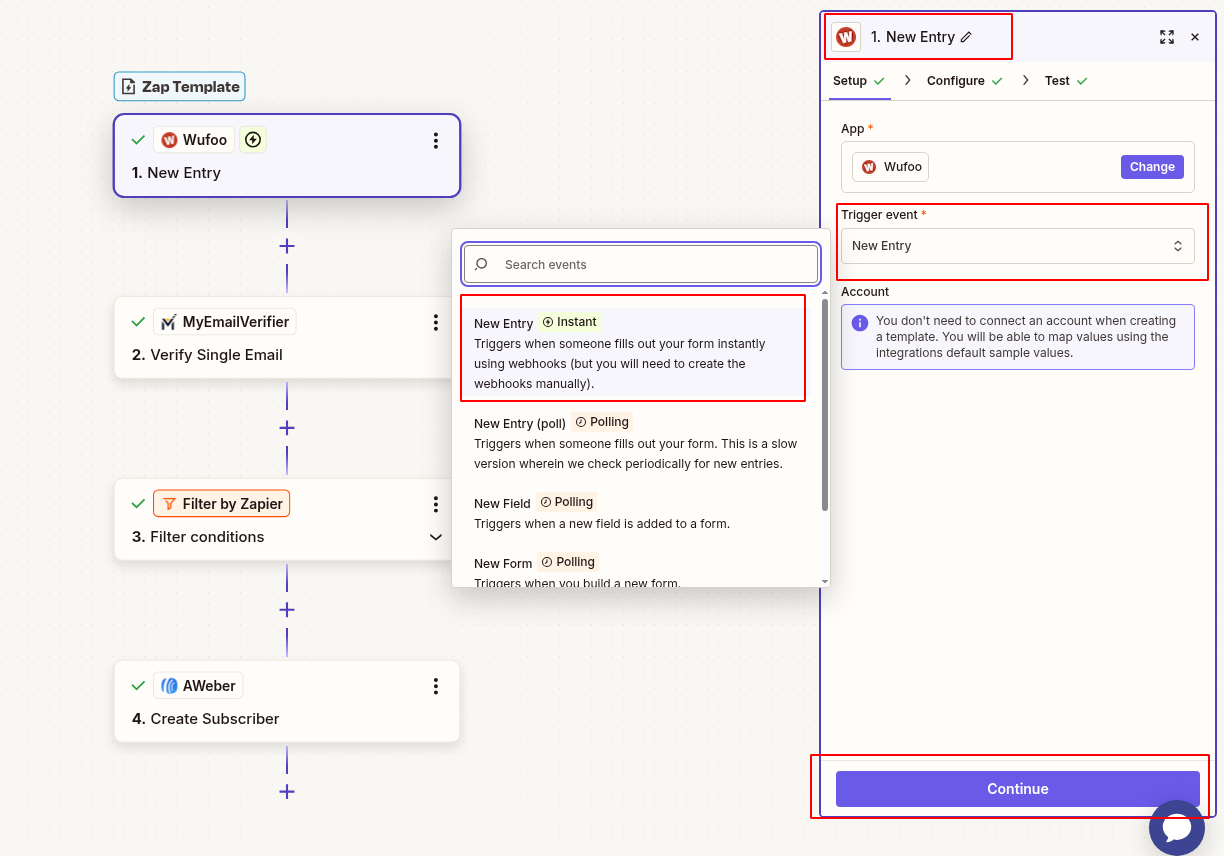Open the Trigger event dropdown
Viewport: 1224px width, 856px height.
pyautogui.click(x=1018, y=245)
